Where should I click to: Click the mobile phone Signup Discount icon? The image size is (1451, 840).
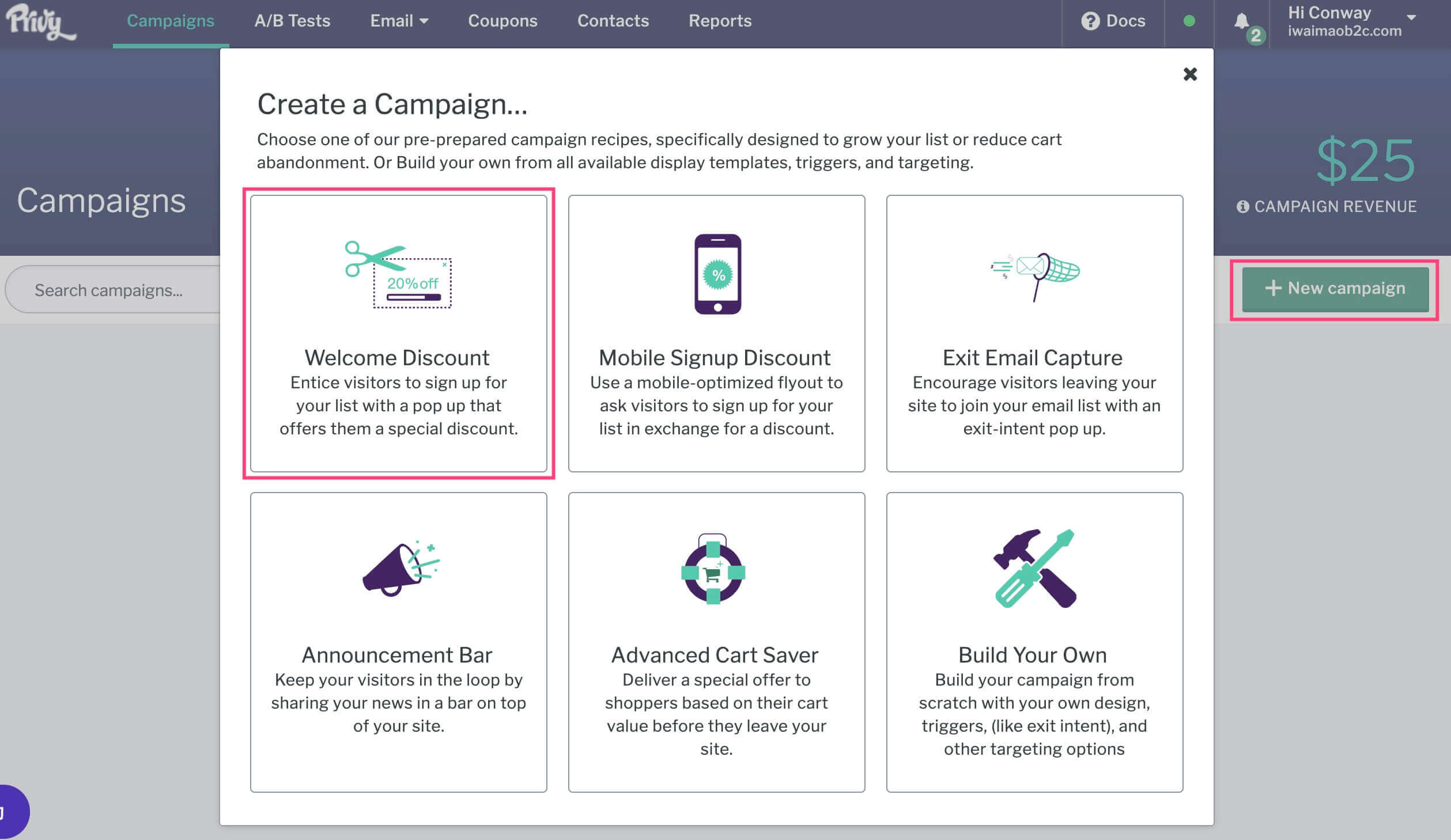point(717,274)
